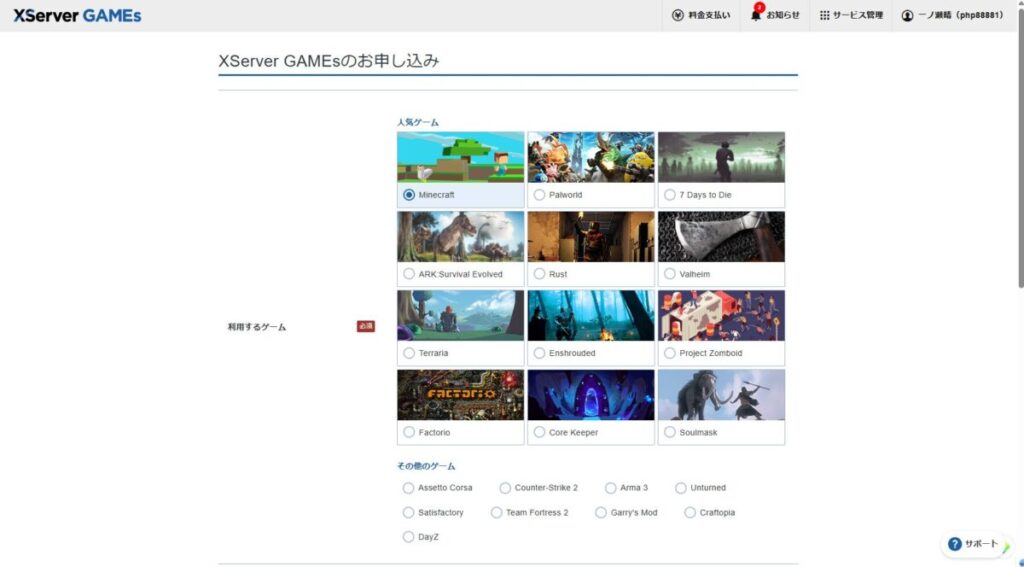The width and height of the screenshot is (1024, 567).
Task: Choose Assetto Corsa radio option
Action: (x=408, y=488)
